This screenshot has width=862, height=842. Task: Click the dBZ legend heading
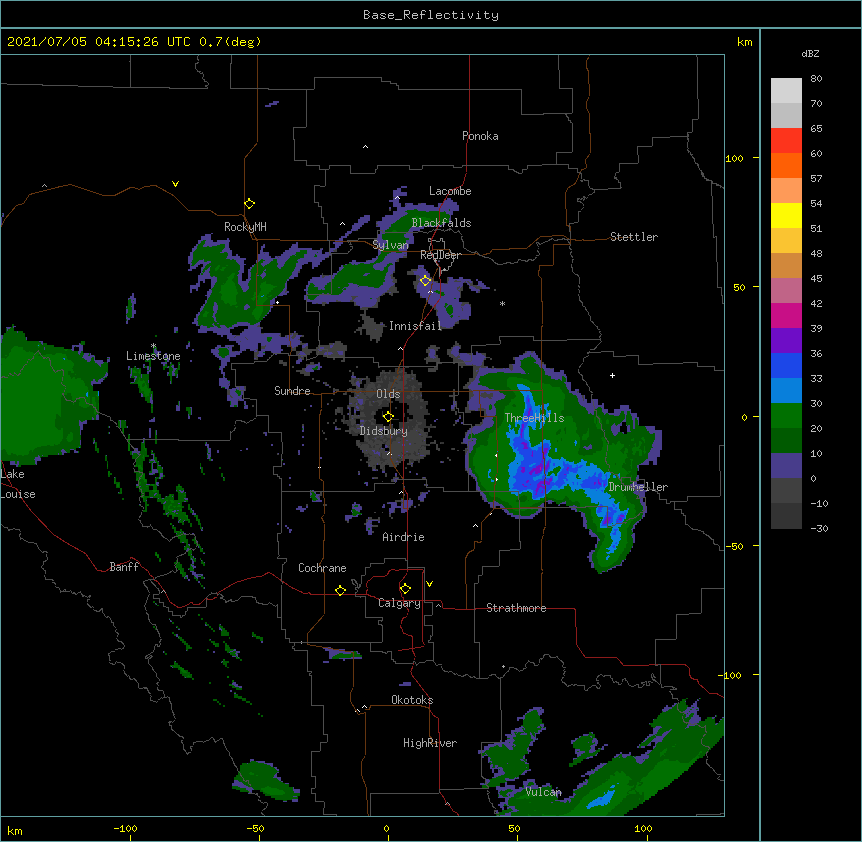(810, 53)
